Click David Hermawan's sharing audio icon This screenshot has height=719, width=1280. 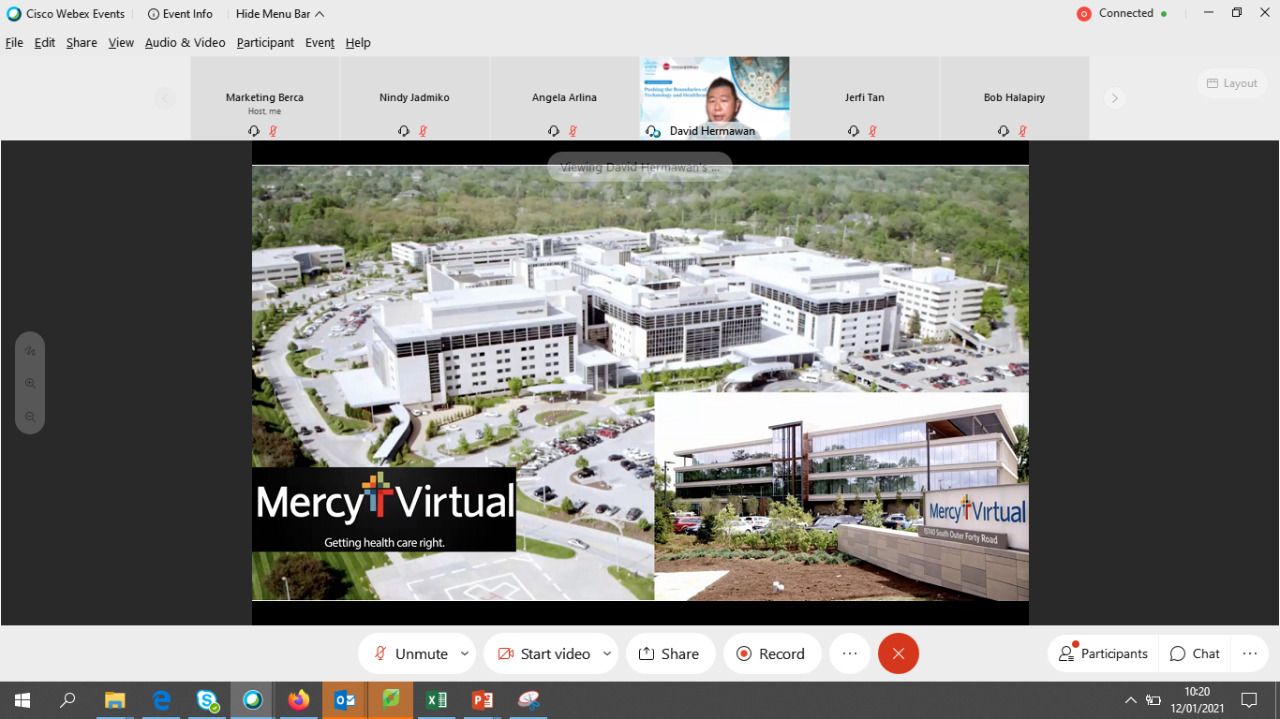point(654,131)
